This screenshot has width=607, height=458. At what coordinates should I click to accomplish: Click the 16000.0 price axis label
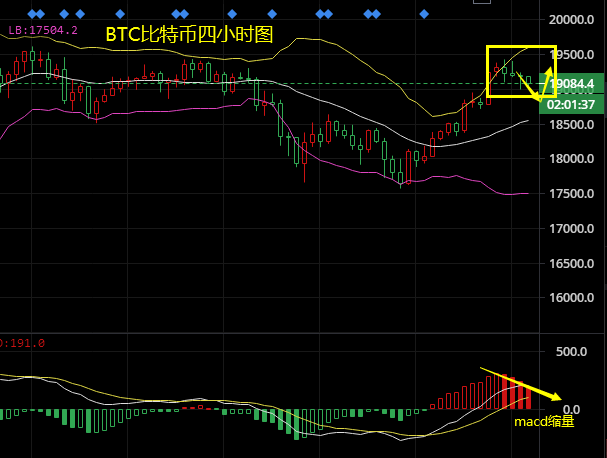pyautogui.click(x=571, y=297)
